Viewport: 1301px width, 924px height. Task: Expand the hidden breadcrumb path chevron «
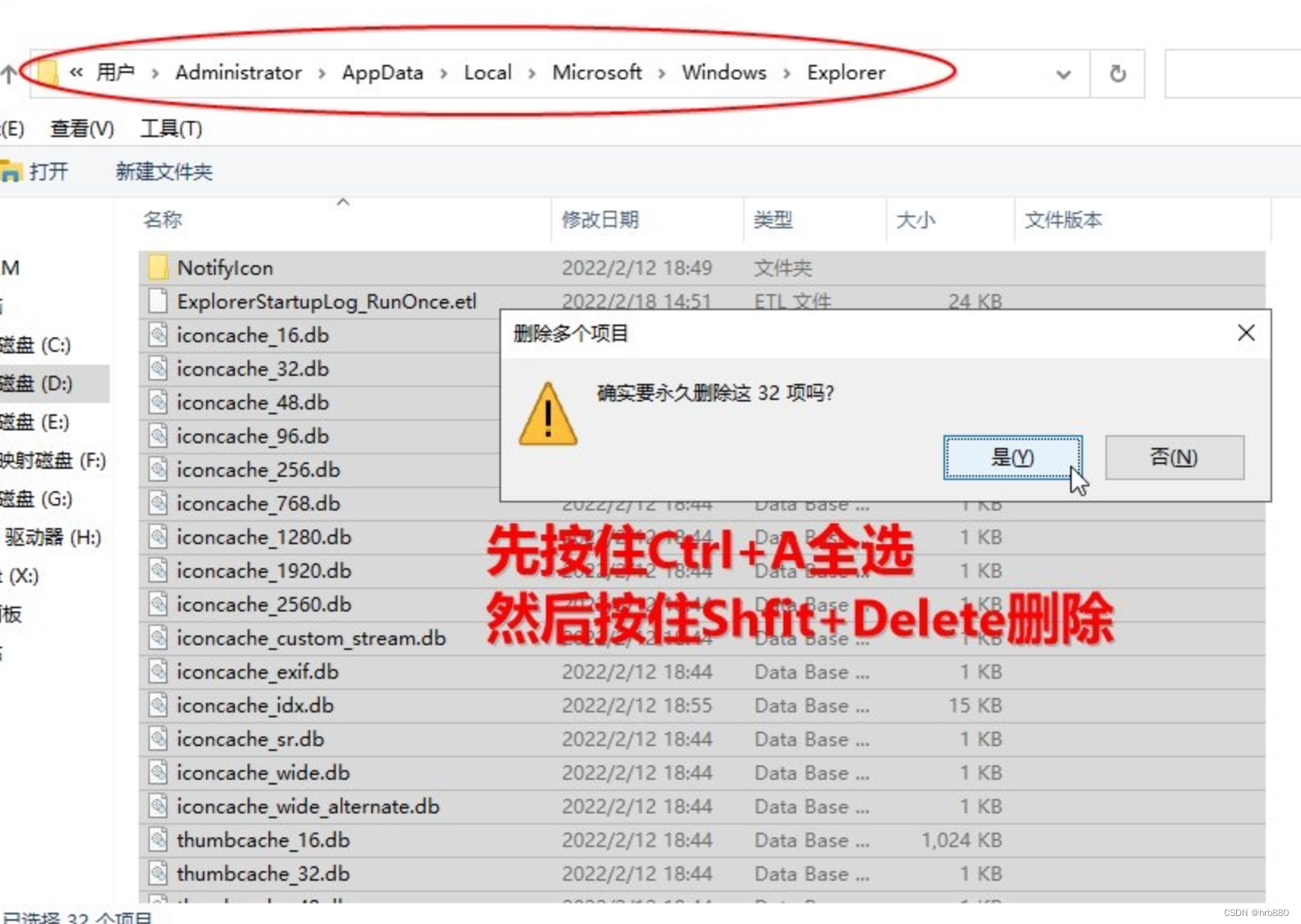click(76, 72)
